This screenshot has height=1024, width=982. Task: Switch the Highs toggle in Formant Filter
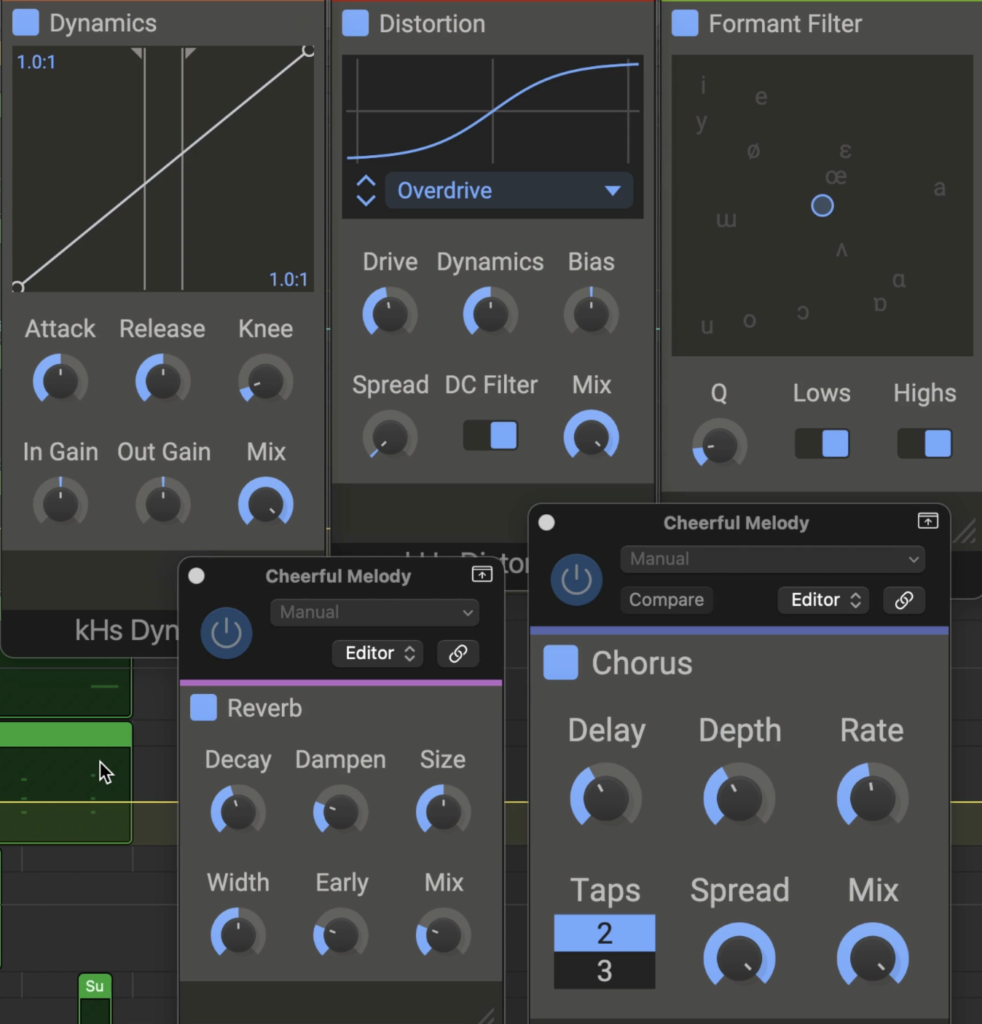[924, 443]
